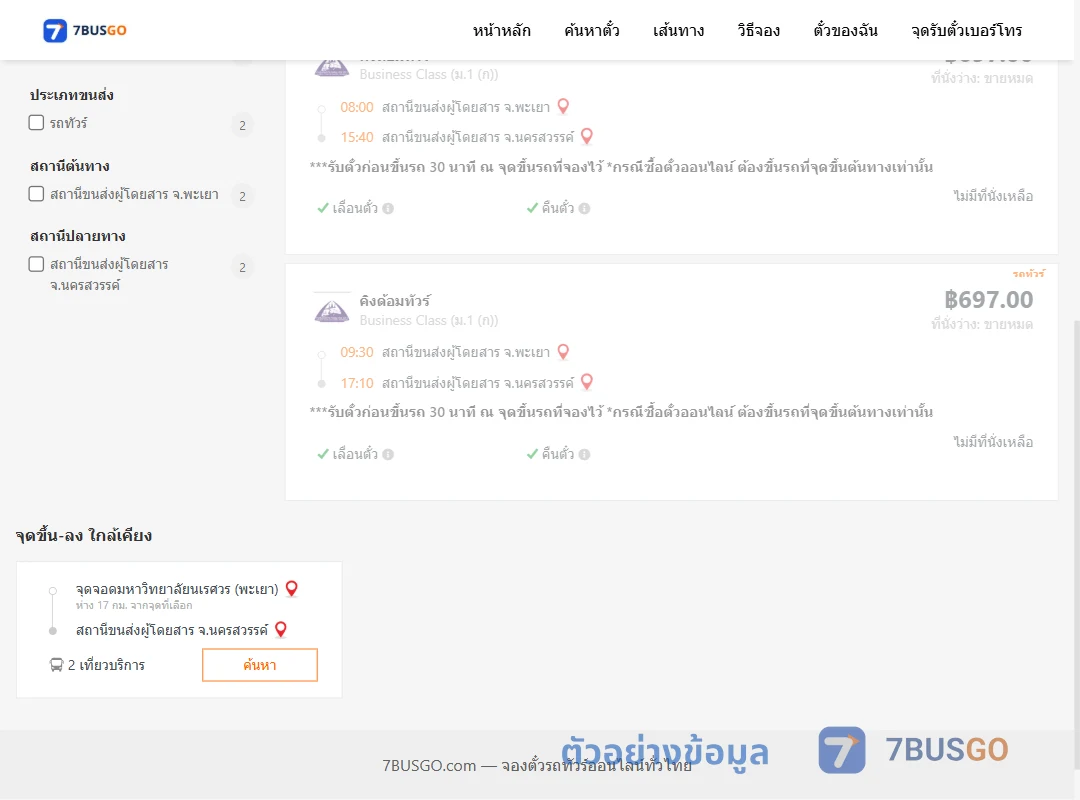
Task: Click info icon beside คืนตั๋ว on 08:00 trip
Action: point(584,208)
